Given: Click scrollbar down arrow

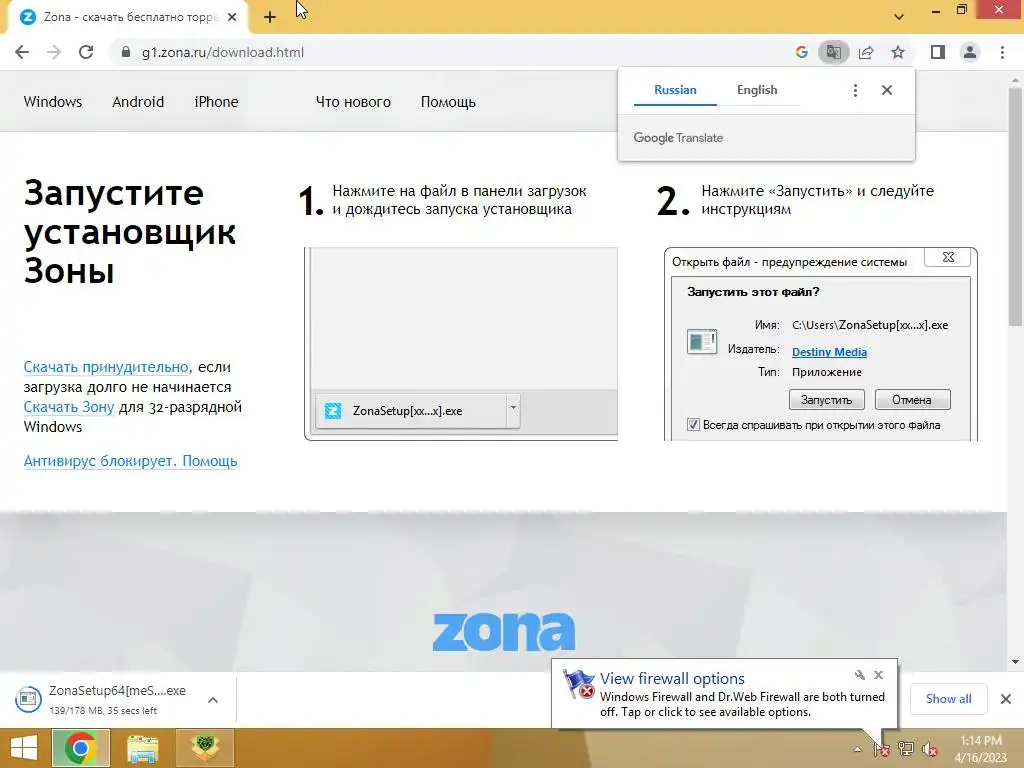Looking at the screenshot, I should (1016, 662).
